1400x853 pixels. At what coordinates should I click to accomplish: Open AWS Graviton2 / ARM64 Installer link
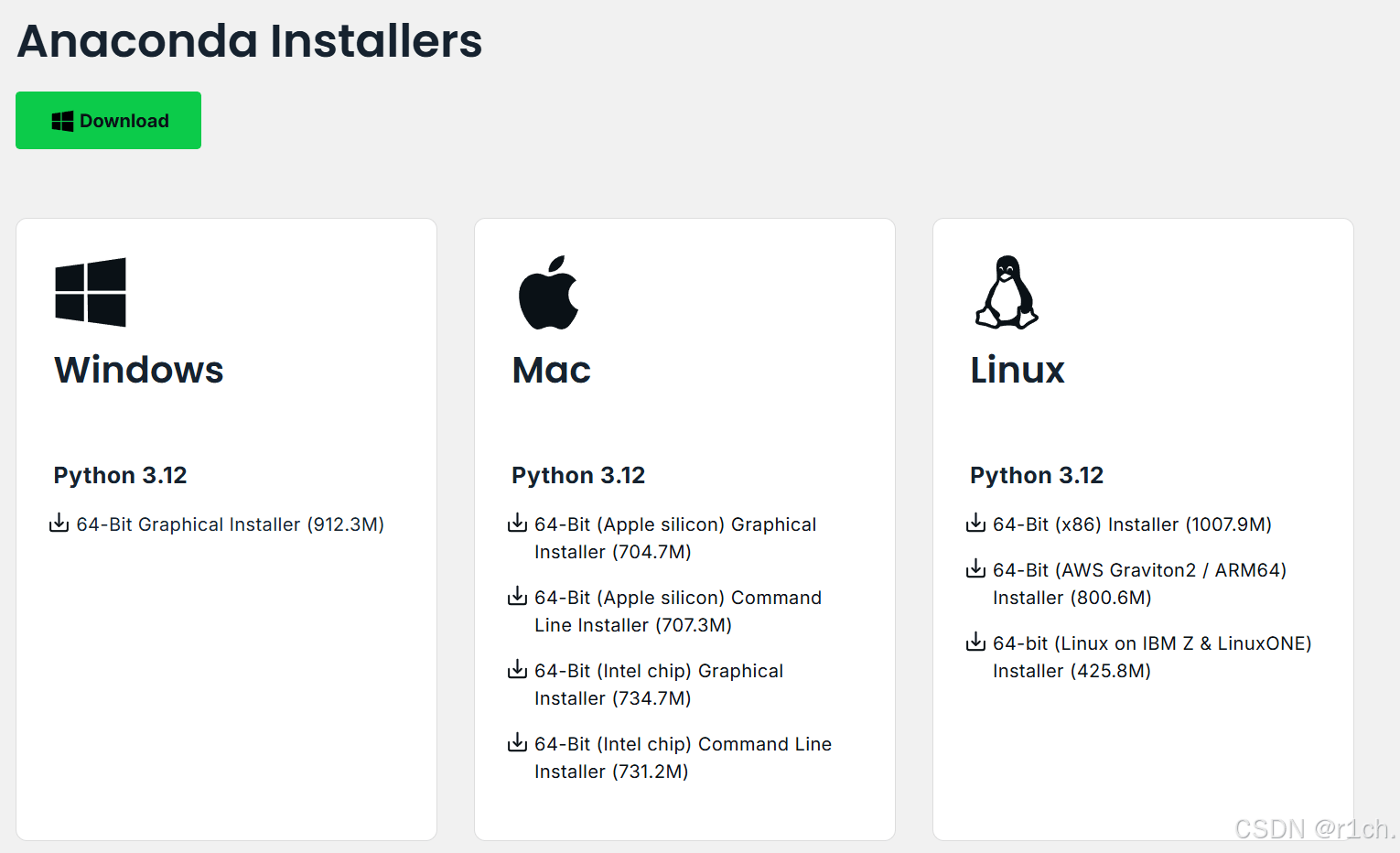pyautogui.click(x=1139, y=584)
